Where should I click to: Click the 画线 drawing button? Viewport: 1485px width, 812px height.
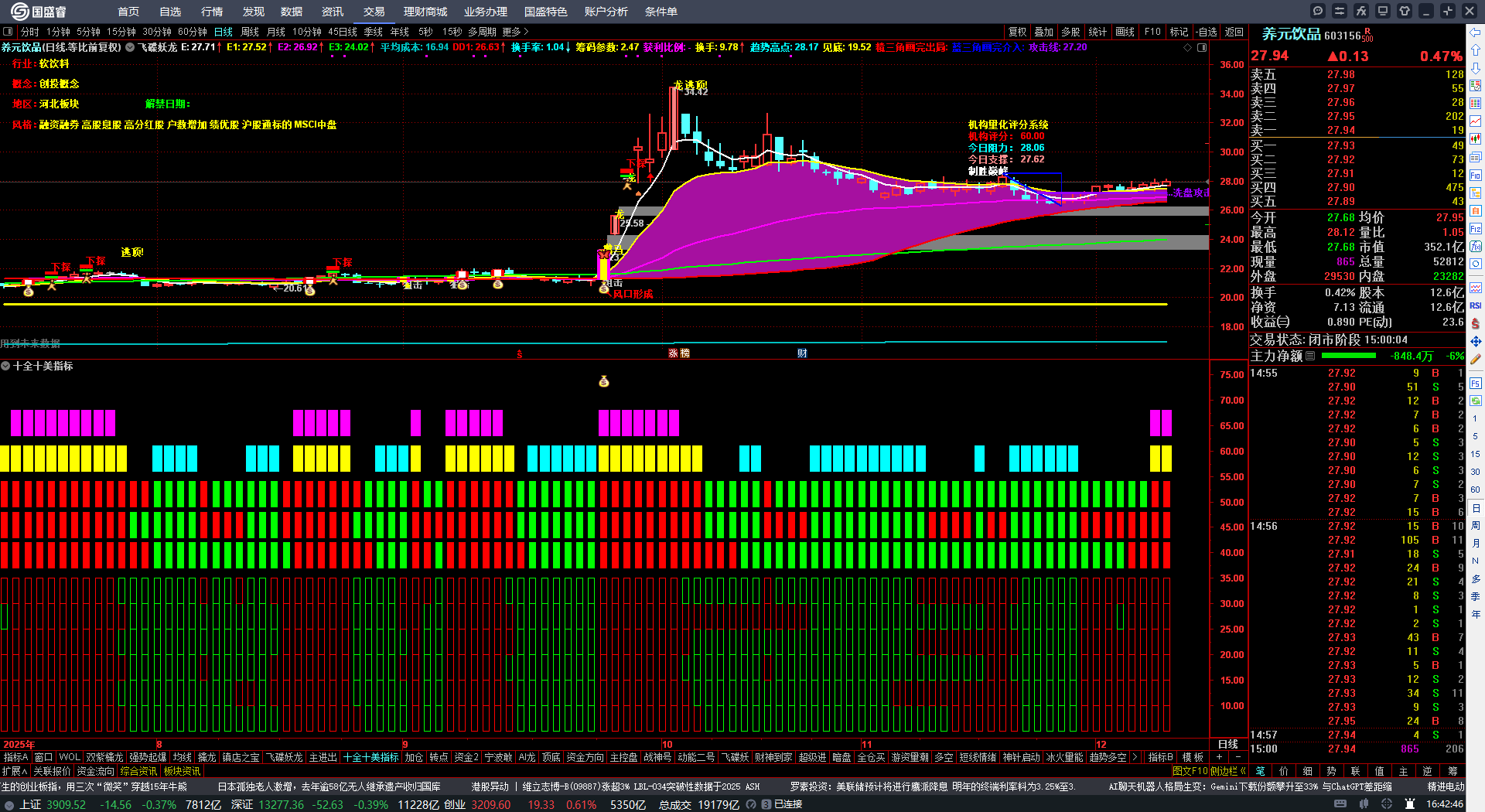coord(1125,32)
